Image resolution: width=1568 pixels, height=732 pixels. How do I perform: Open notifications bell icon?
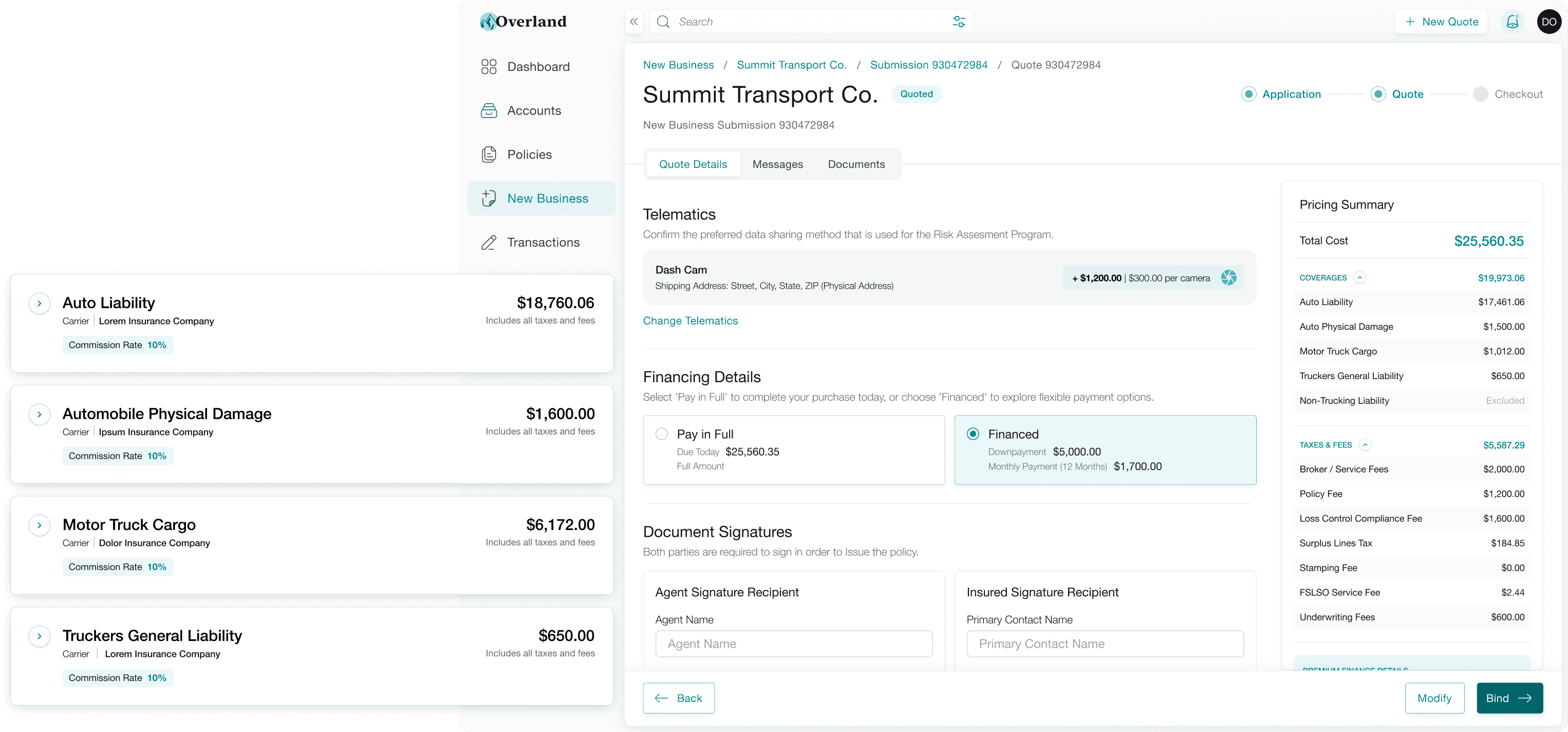1512,22
